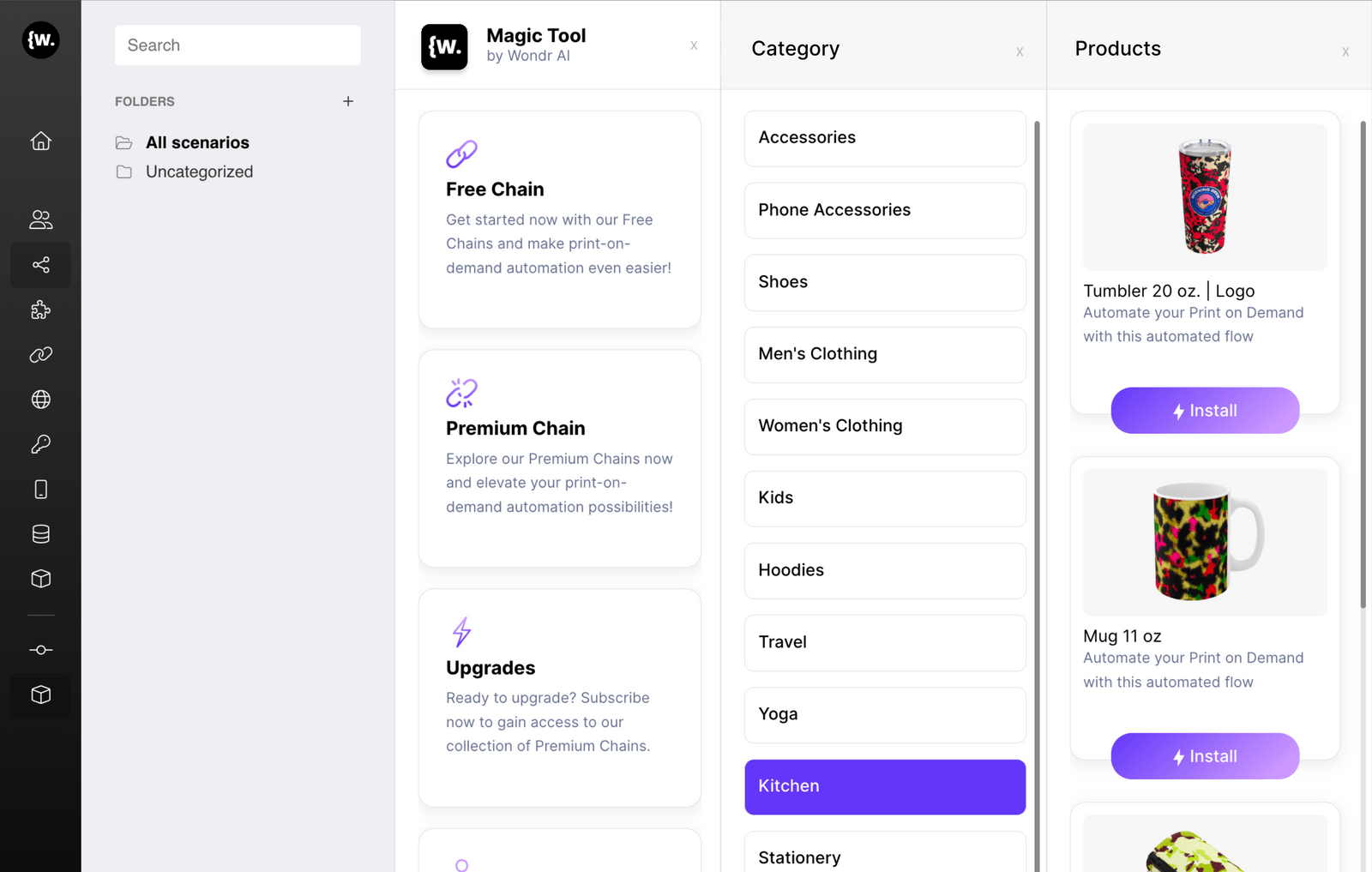Expand a new folder with the plus button
Viewport: 1372px width, 872px height.
pyautogui.click(x=348, y=101)
